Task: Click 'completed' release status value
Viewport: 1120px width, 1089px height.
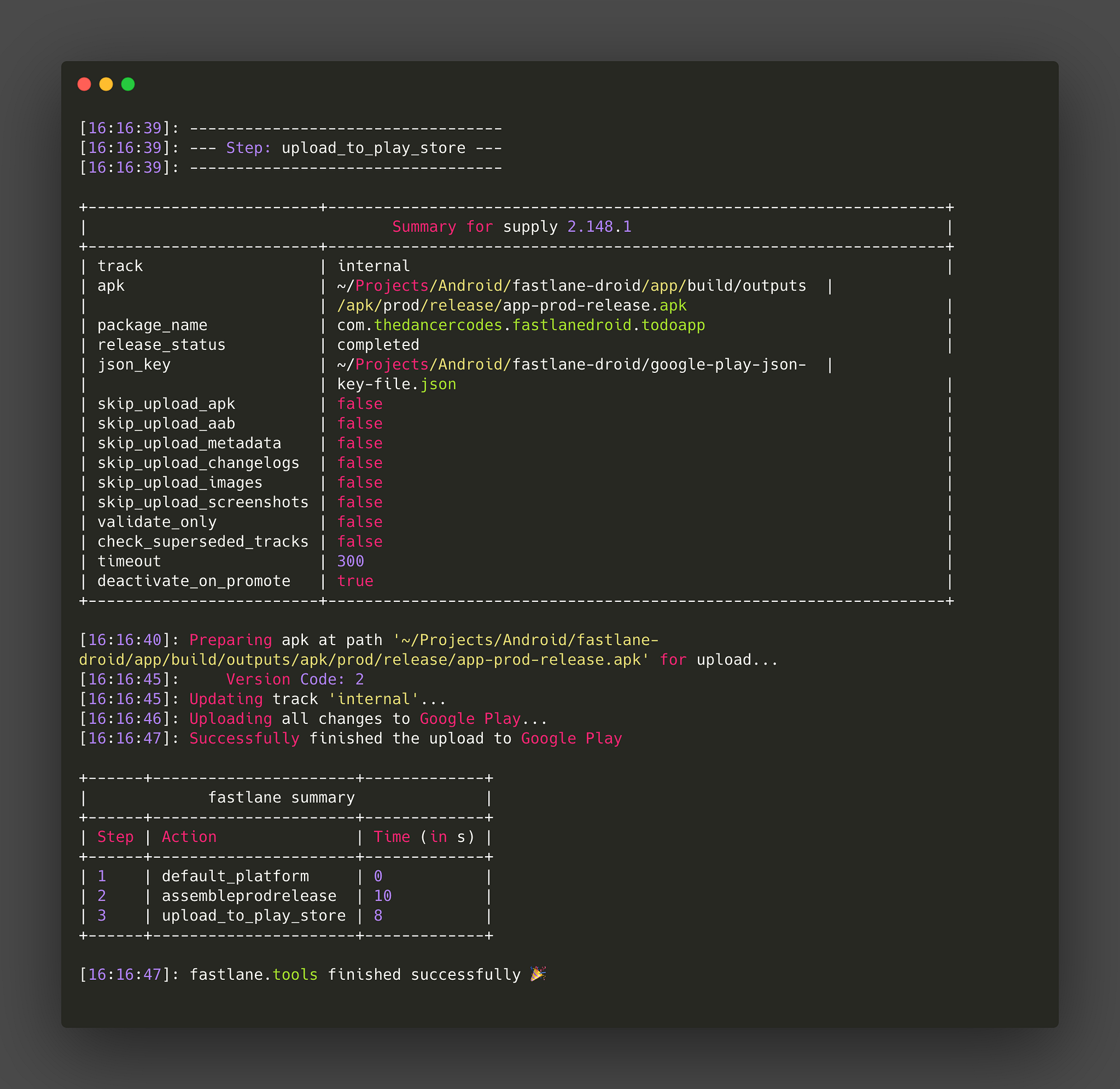Action: coord(377,345)
